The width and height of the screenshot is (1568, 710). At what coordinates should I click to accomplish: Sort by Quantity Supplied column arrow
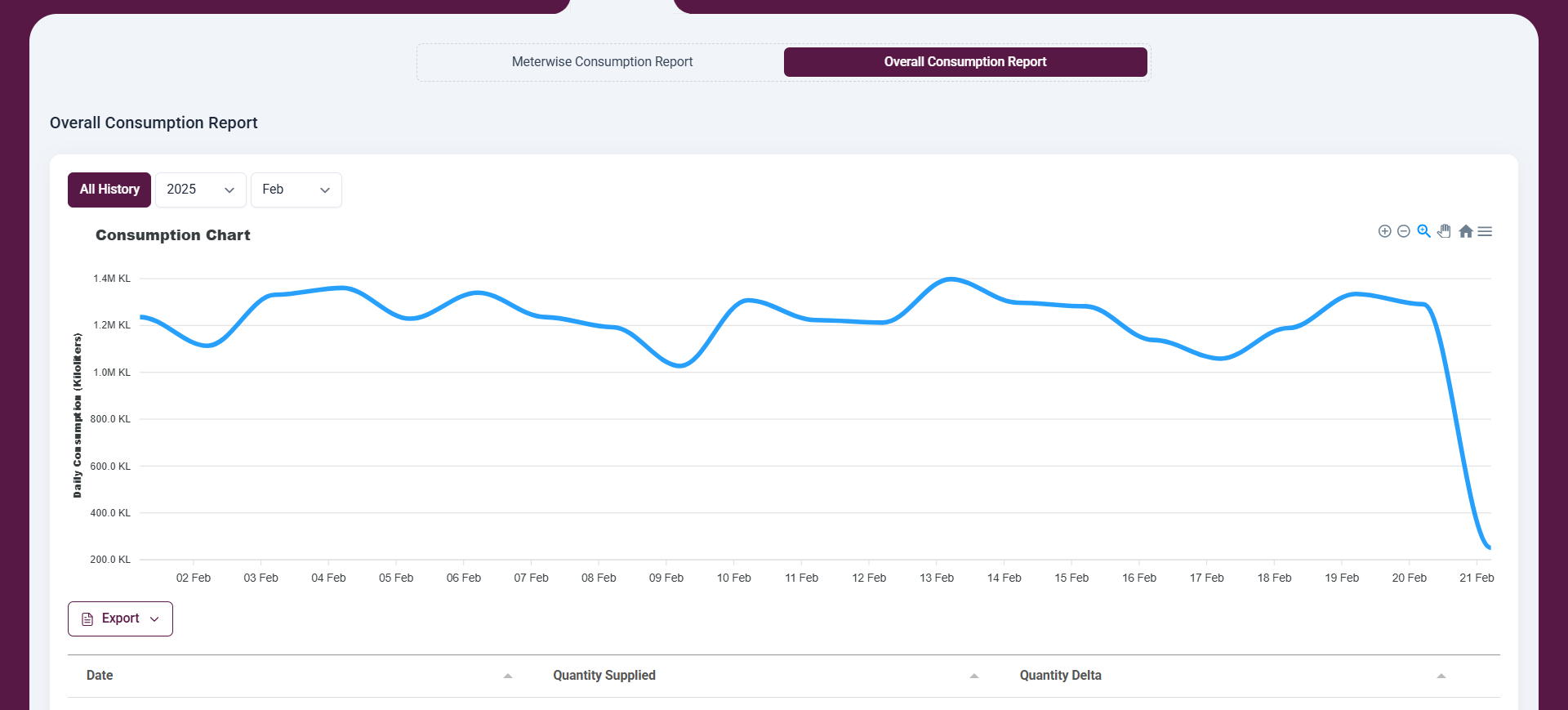(x=973, y=676)
